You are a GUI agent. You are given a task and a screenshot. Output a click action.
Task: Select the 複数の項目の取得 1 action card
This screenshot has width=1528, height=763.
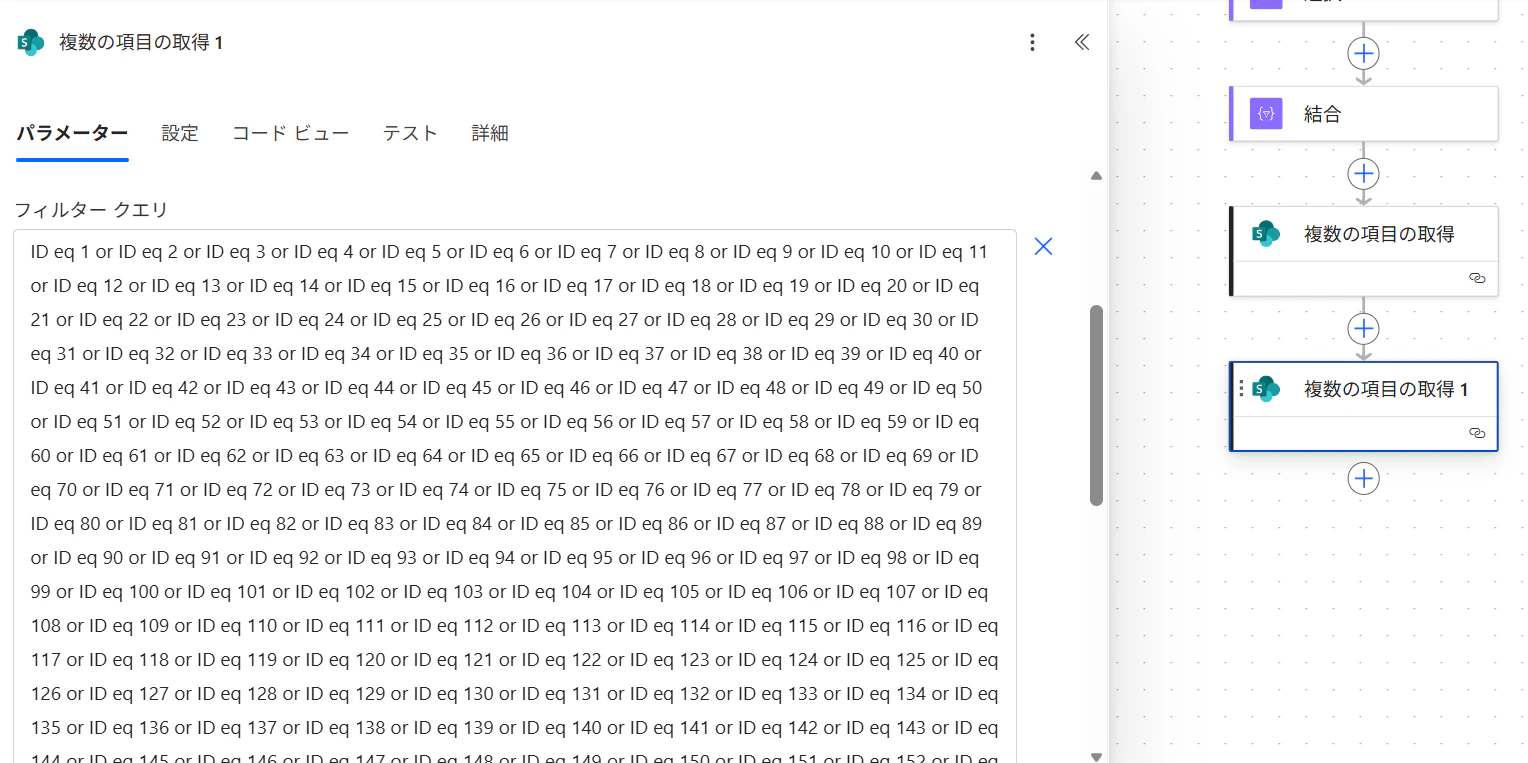point(1363,406)
